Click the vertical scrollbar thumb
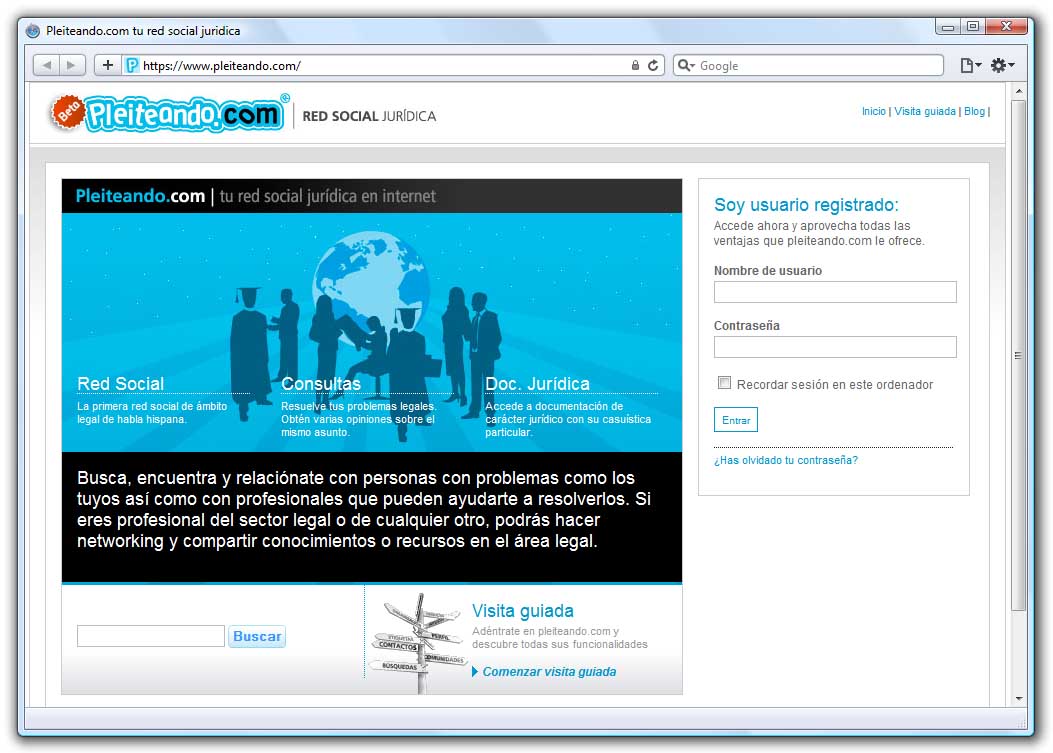The image size is (1053, 753). [x=1018, y=355]
